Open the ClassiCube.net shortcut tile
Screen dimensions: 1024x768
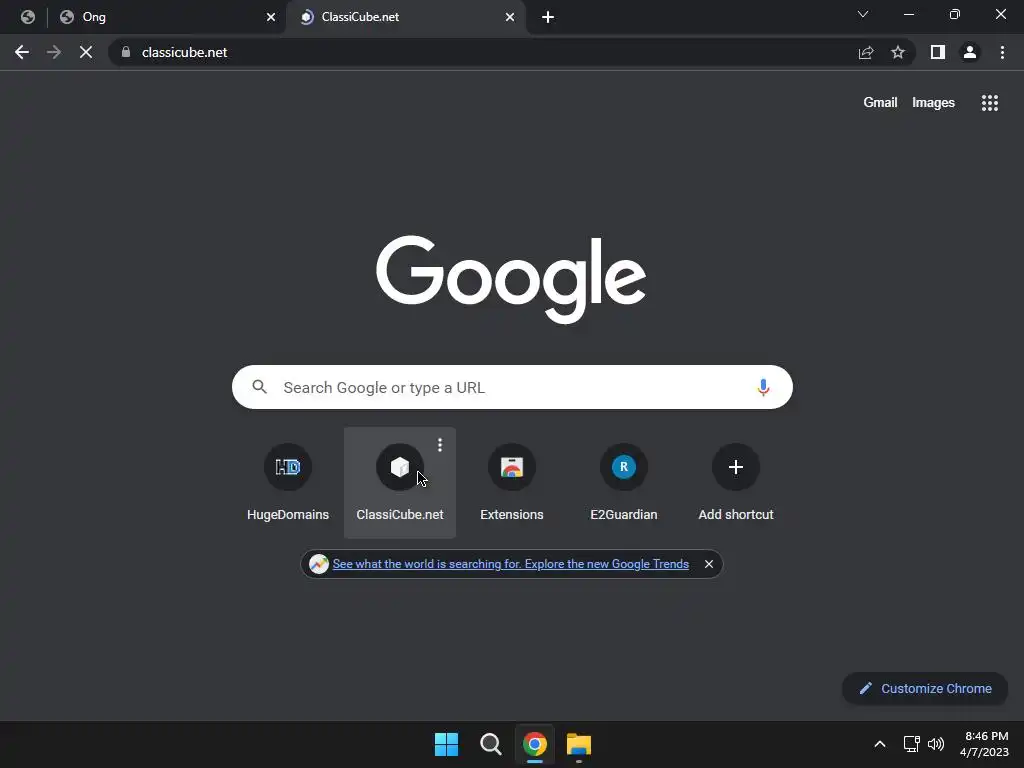tap(400, 483)
